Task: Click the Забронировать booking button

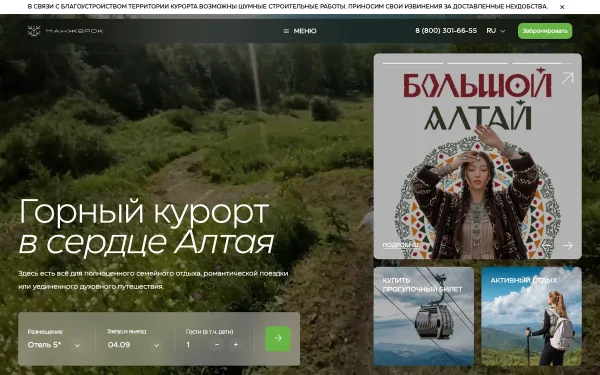Action: (x=545, y=31)
